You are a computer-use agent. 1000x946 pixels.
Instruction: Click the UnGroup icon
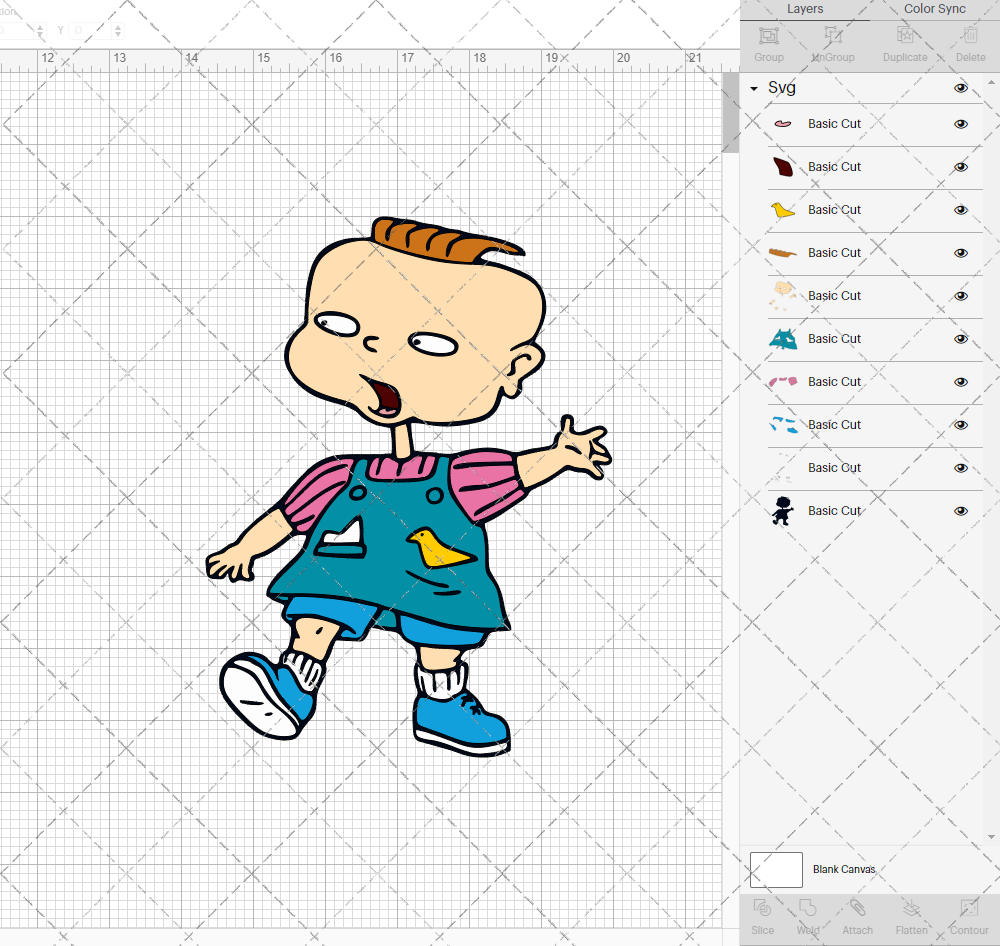coord(833,36)
